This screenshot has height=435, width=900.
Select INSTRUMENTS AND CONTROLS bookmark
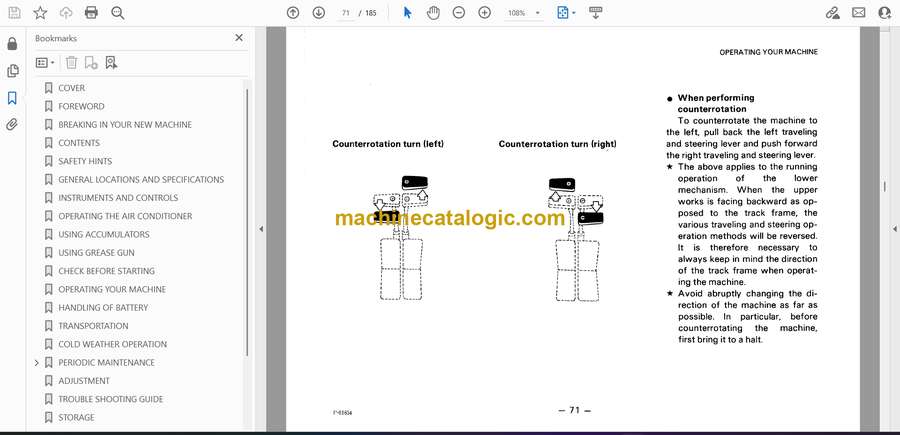118,197
